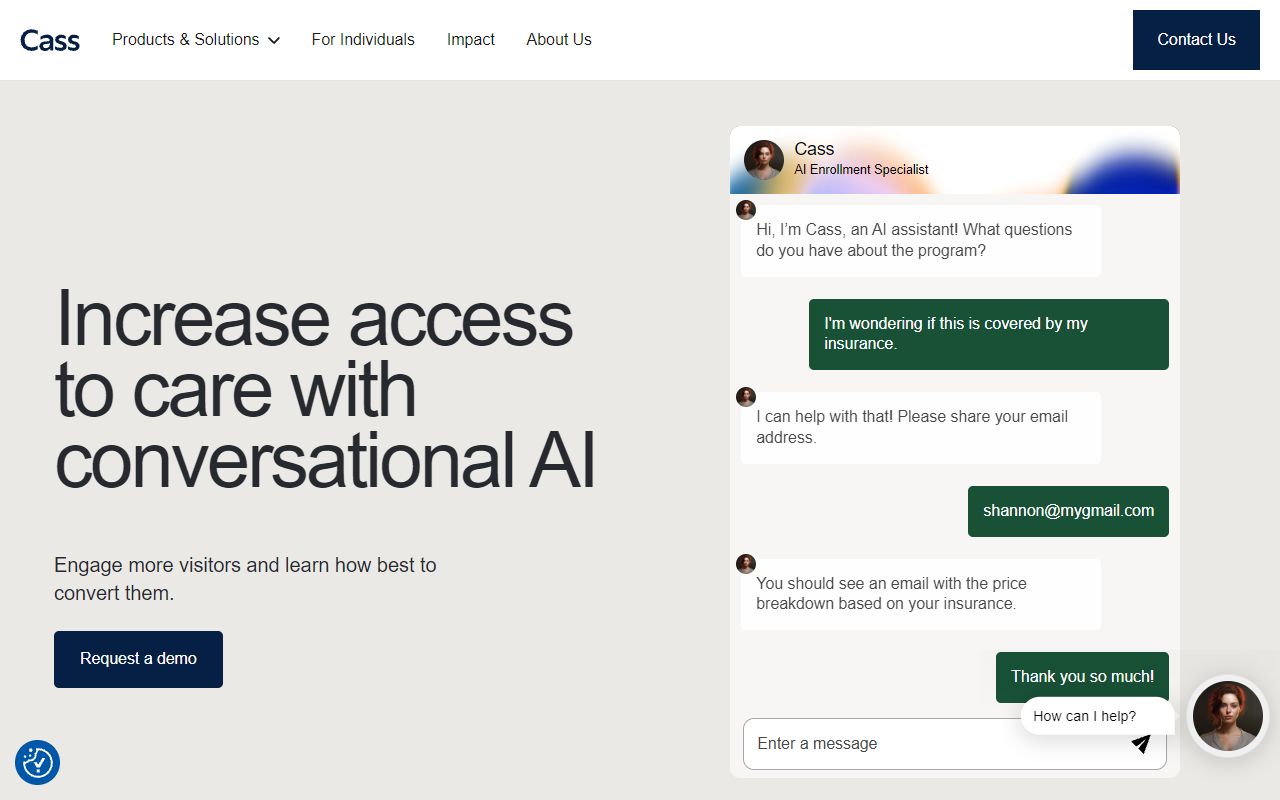Screen dimensions: 1280x800
Task: Expand the Products & Solutions dropdown
Action: tap(196, 39)
